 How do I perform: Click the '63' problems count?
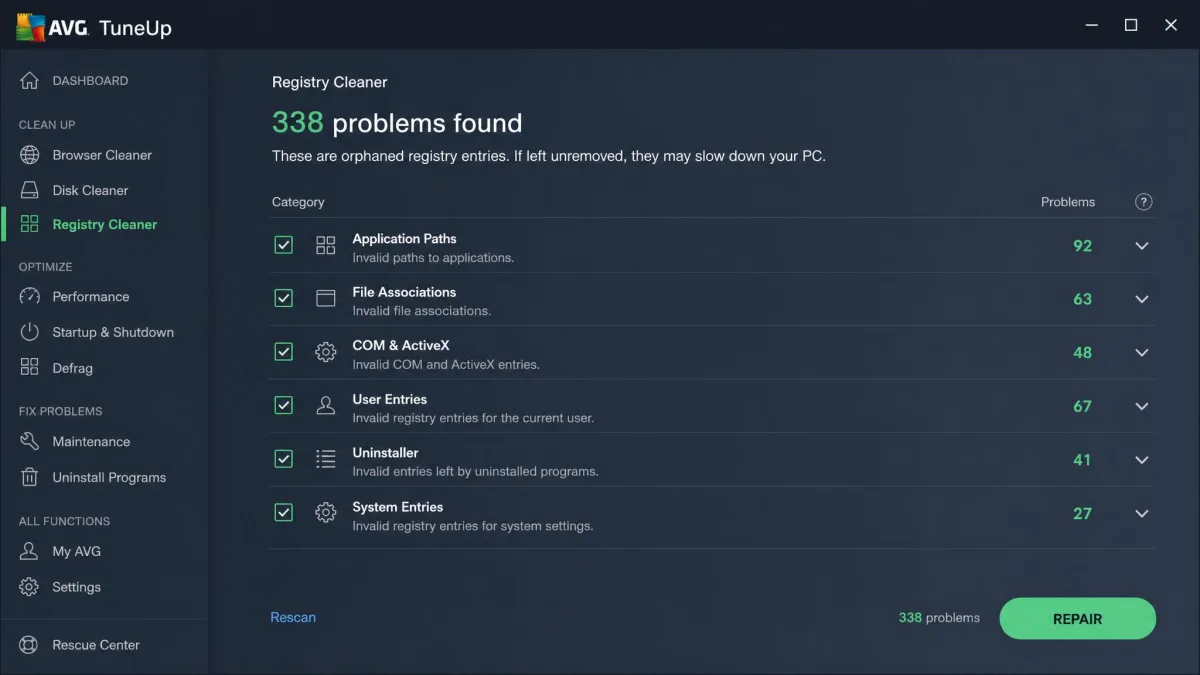pos(1082,299)
